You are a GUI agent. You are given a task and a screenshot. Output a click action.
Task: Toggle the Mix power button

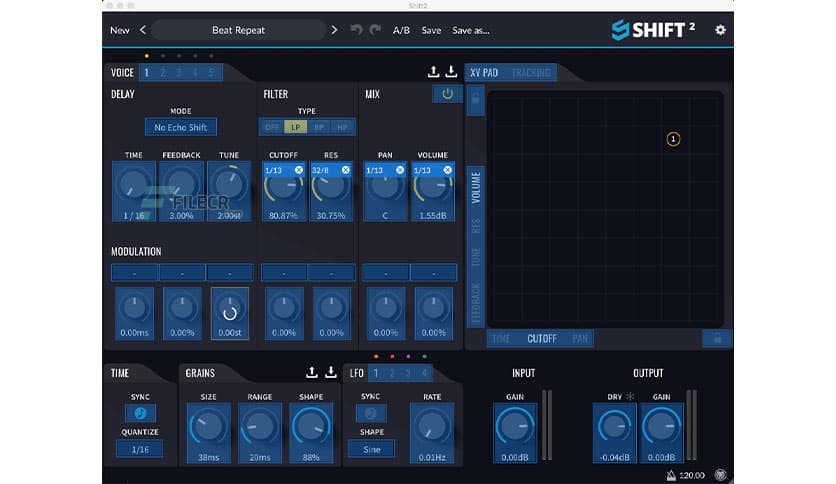pyautogui.click(x=447, y=94)
